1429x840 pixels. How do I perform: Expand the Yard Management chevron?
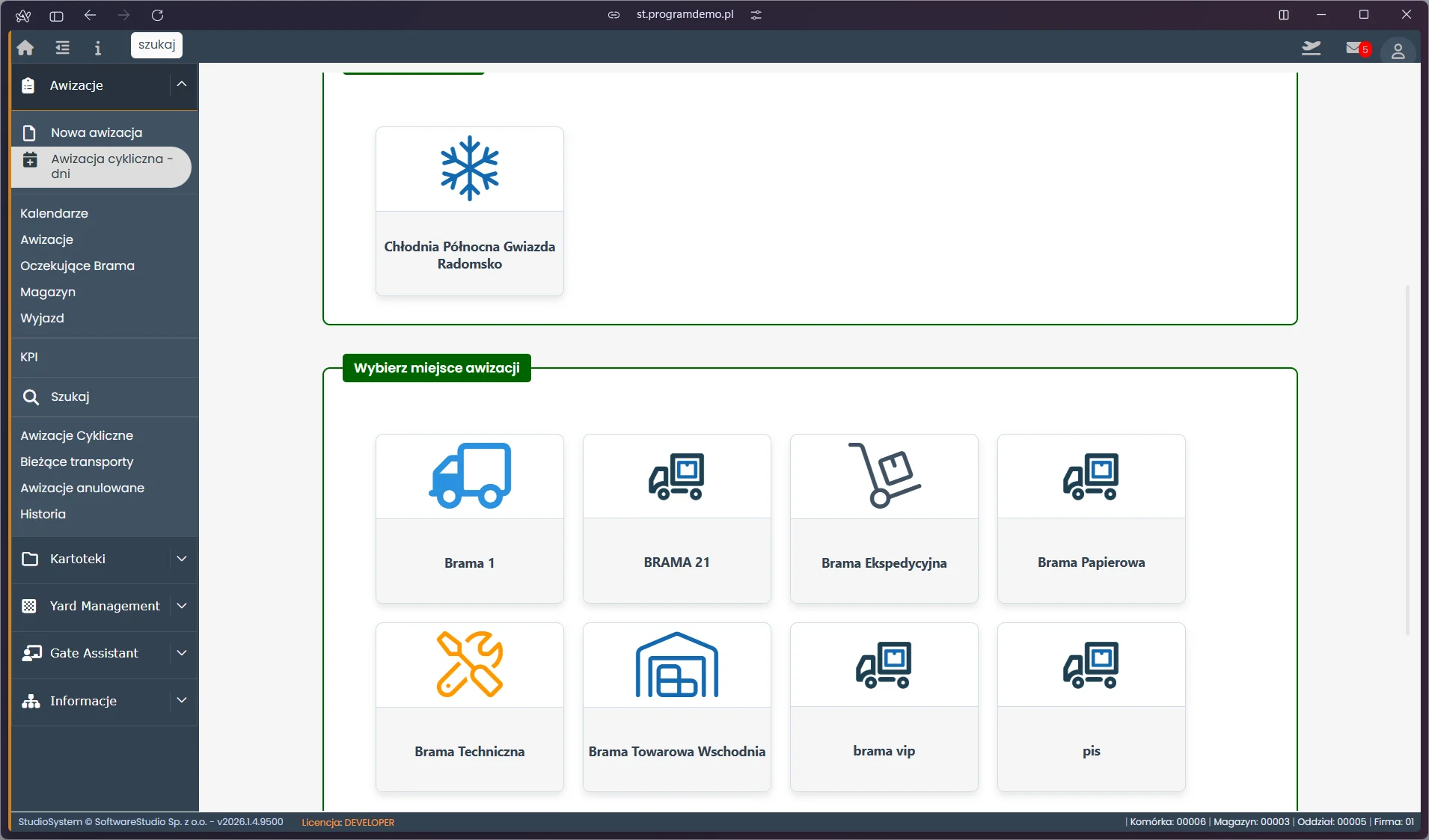(x=182, y=606)
